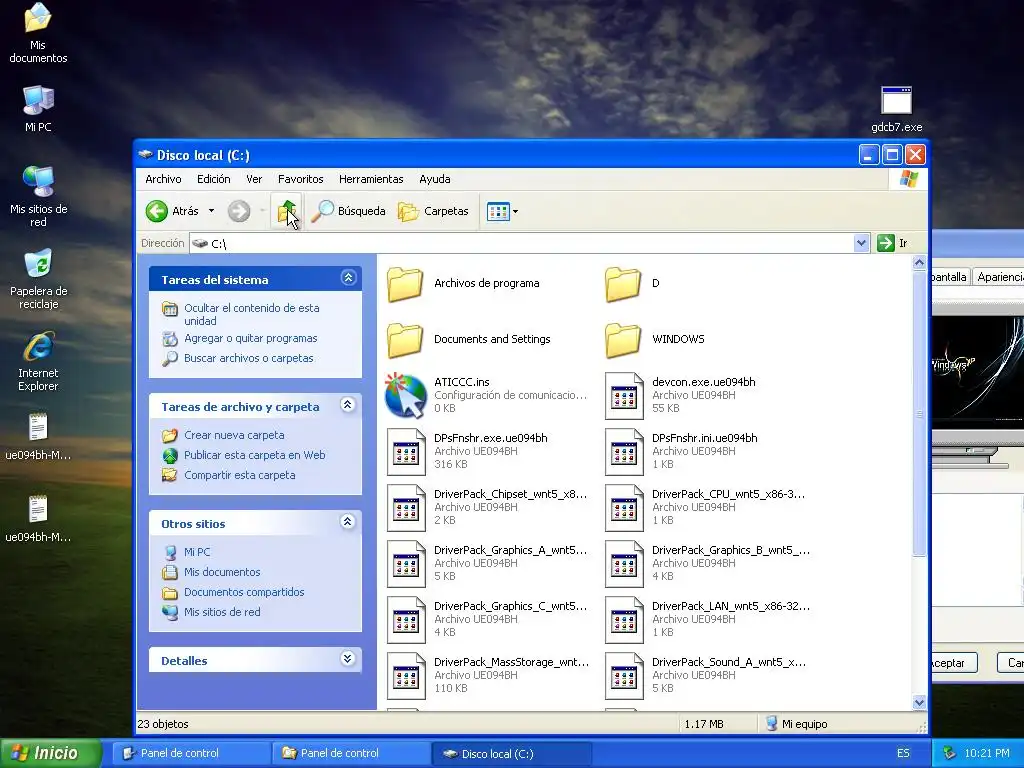The width and height of the screenshot is (1024, 768).
Task: Expand the Detalles panel
Action: (x=348, y=659)
